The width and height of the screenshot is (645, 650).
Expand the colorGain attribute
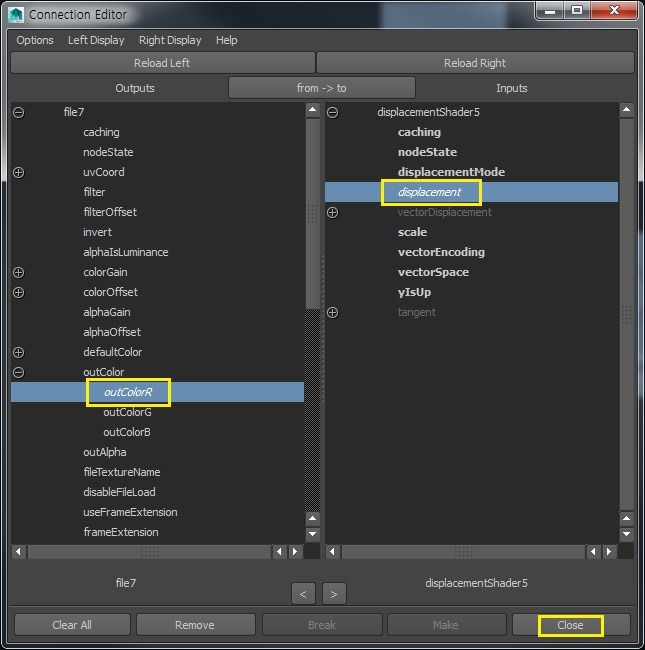click(19, 272)
